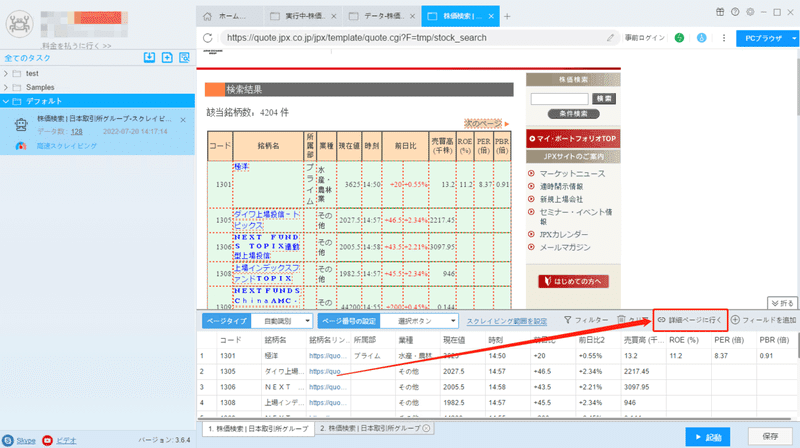Click the フィルター filter button
The width and height of the screenshot is (800, 448).
click(x=586, y=320)
